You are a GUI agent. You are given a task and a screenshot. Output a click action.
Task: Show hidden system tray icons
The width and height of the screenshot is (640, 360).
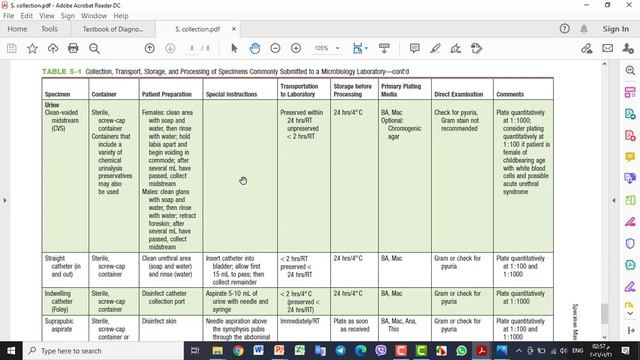click(x=518, y=351)
